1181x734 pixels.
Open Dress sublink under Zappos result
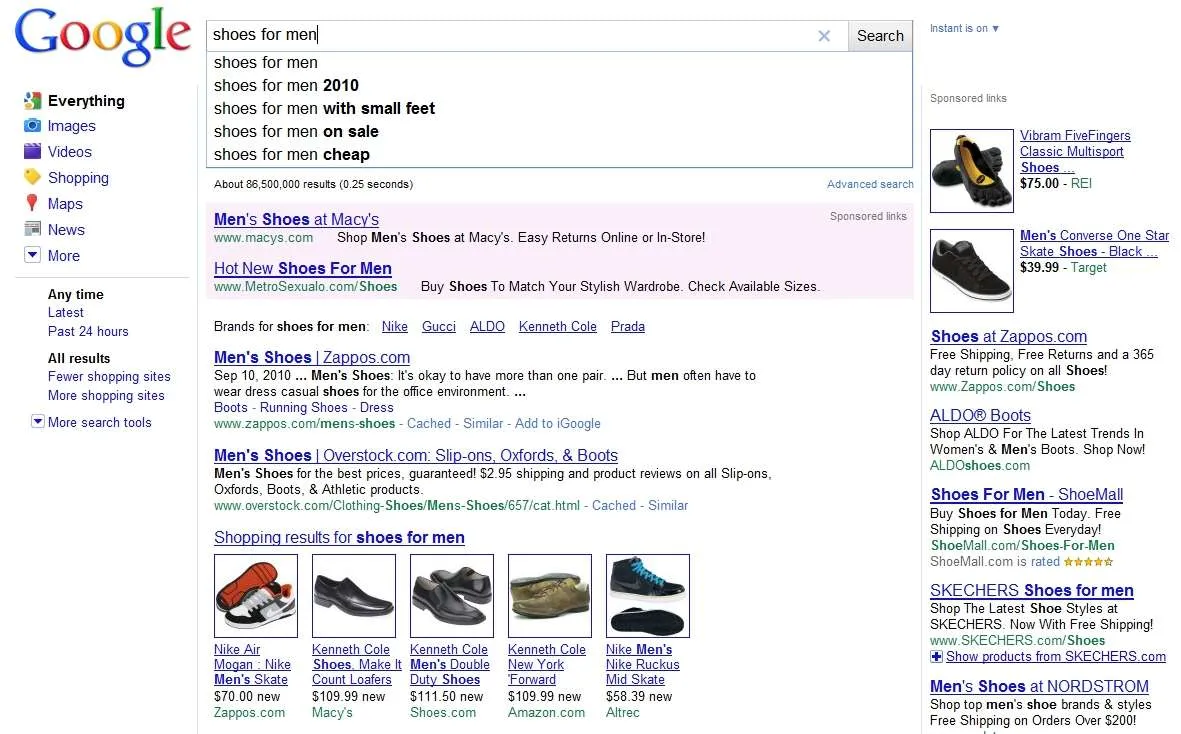click(x=377, y=407)
